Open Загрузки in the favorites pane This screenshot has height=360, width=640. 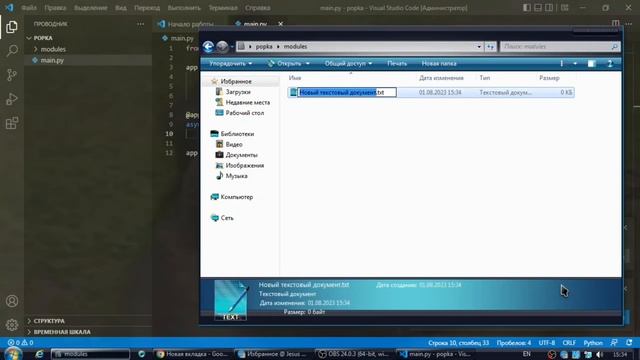(238, 92)
